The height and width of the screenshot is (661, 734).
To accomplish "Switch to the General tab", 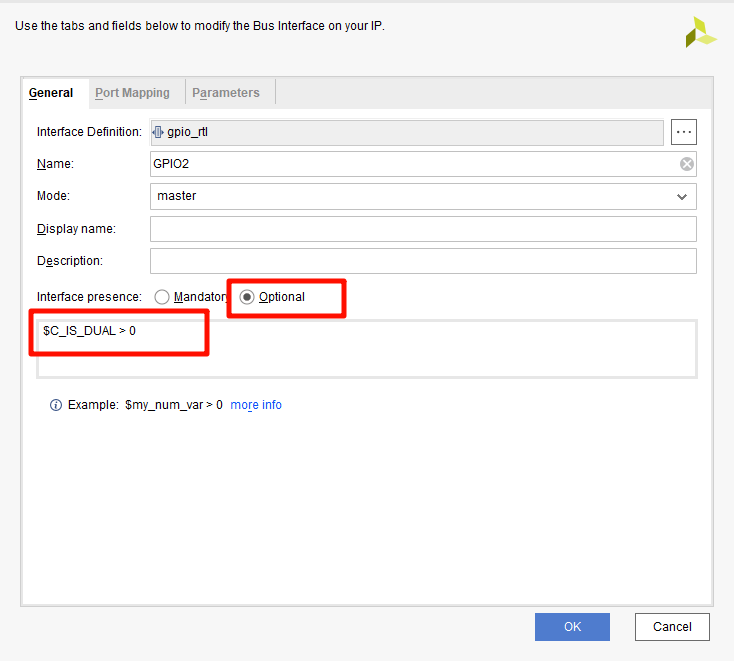I will point(51,93).
